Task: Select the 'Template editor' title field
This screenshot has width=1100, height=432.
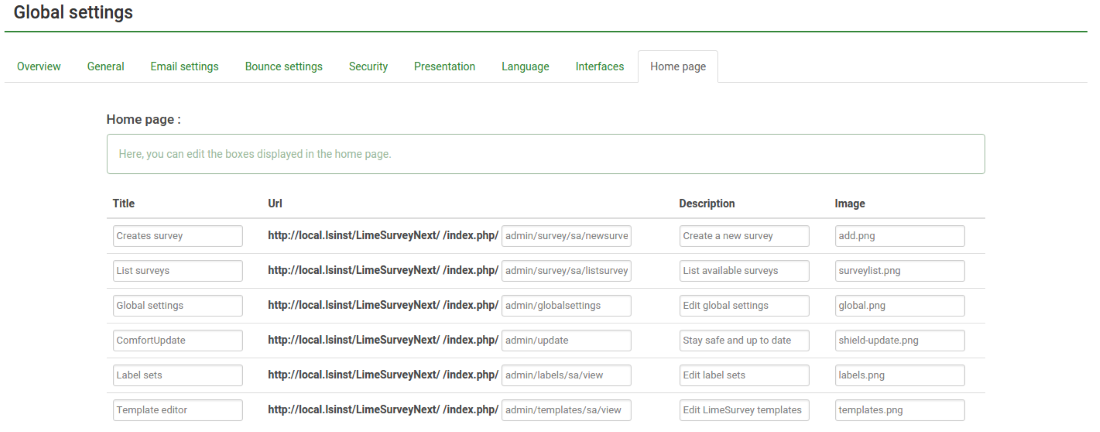Action: (177, 410)
